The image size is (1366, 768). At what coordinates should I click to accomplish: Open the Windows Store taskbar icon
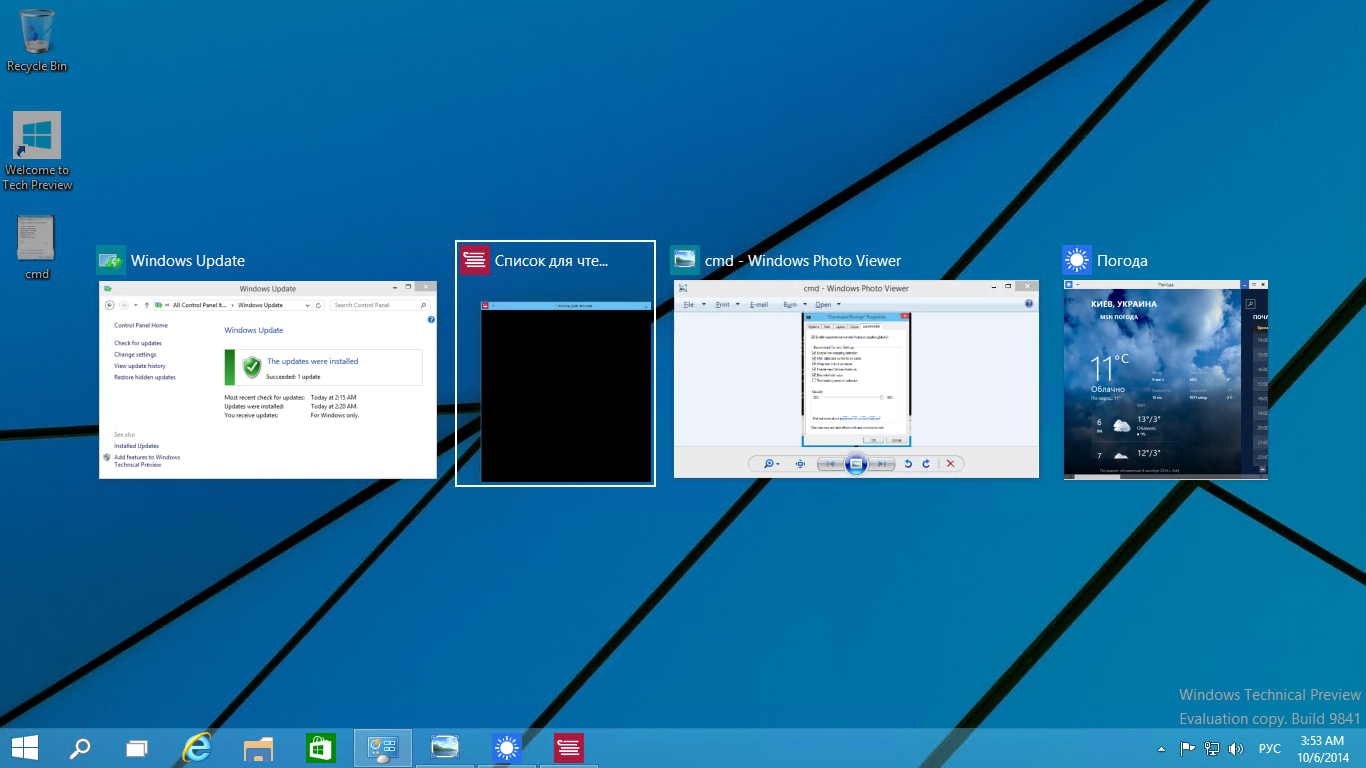pos(320,748)
